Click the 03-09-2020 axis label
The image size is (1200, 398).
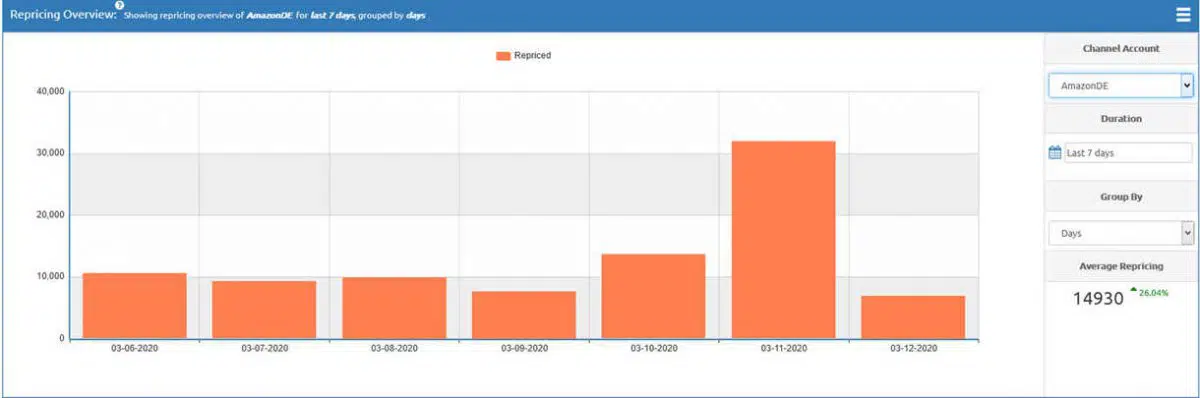click(524, 348)
